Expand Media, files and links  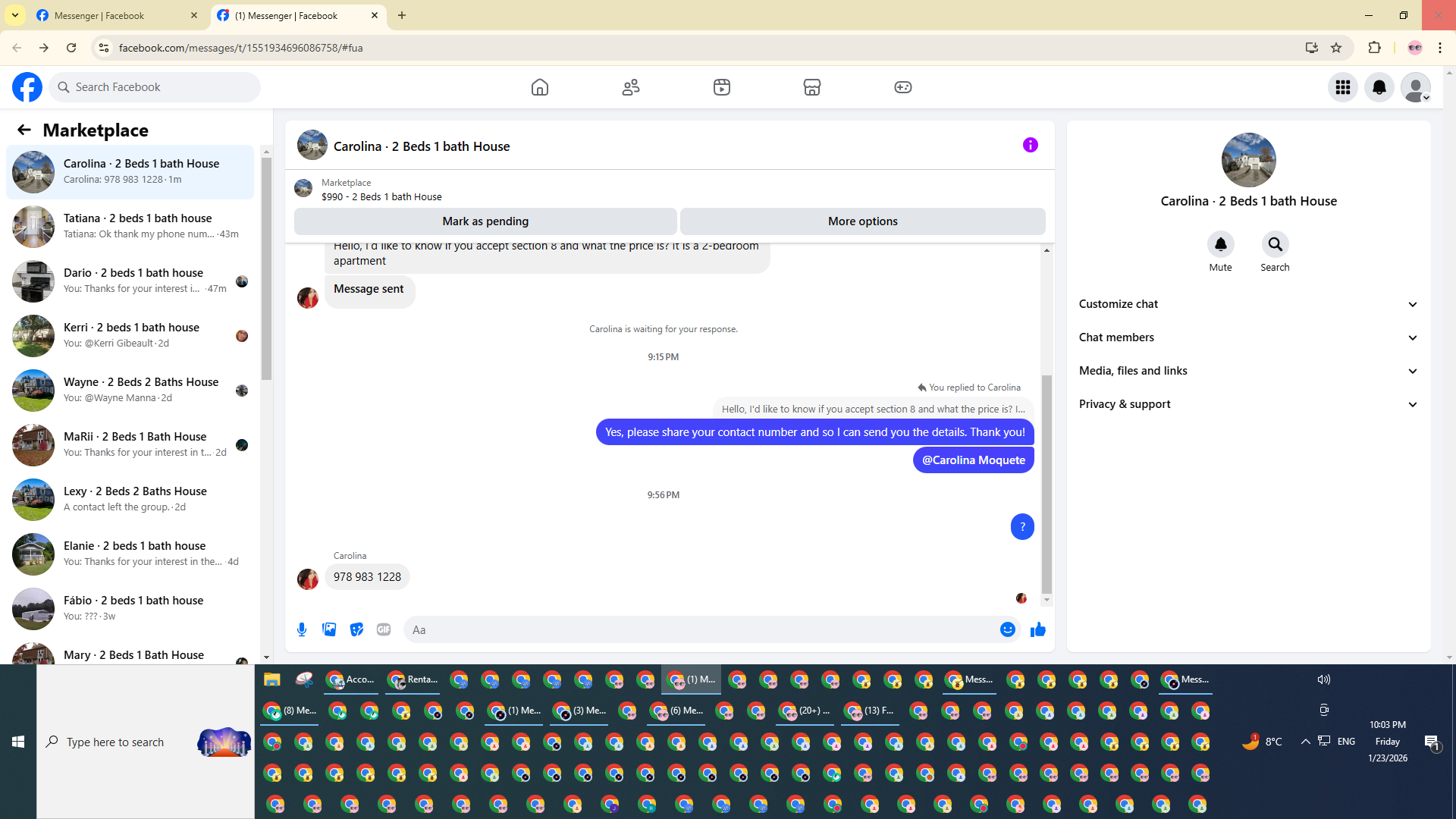[1248, 371]
